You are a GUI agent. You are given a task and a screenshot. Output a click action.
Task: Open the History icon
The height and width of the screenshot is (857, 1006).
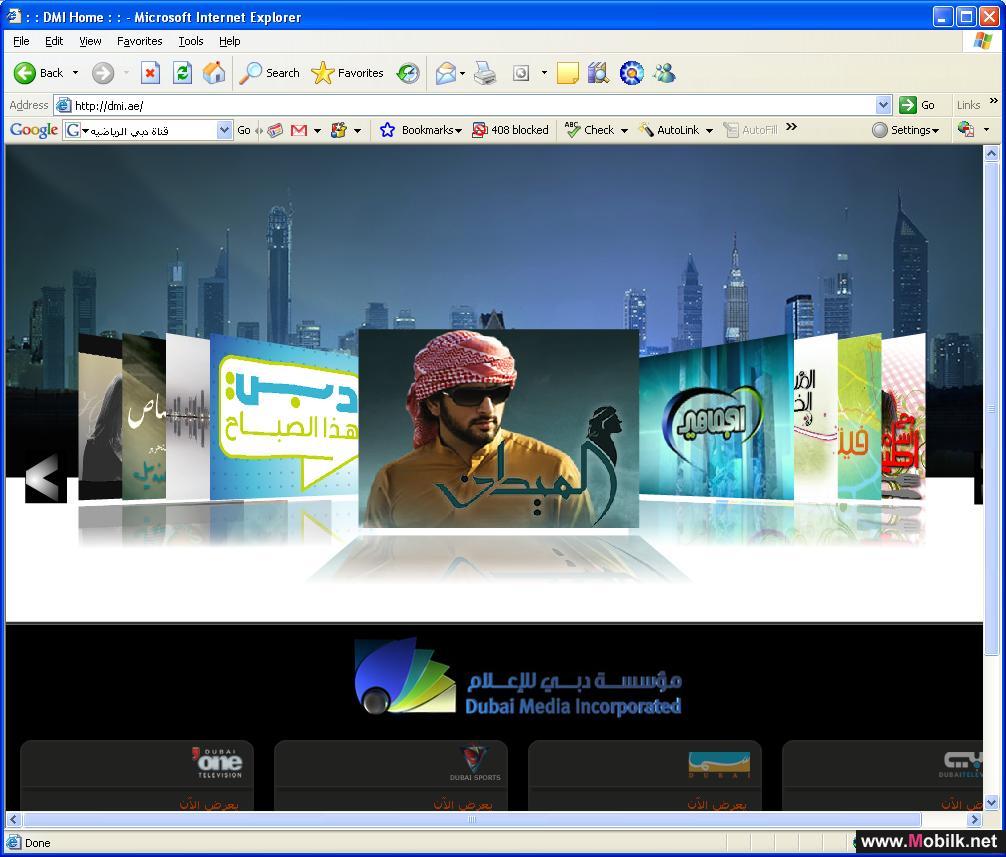(x=408, y=73)
